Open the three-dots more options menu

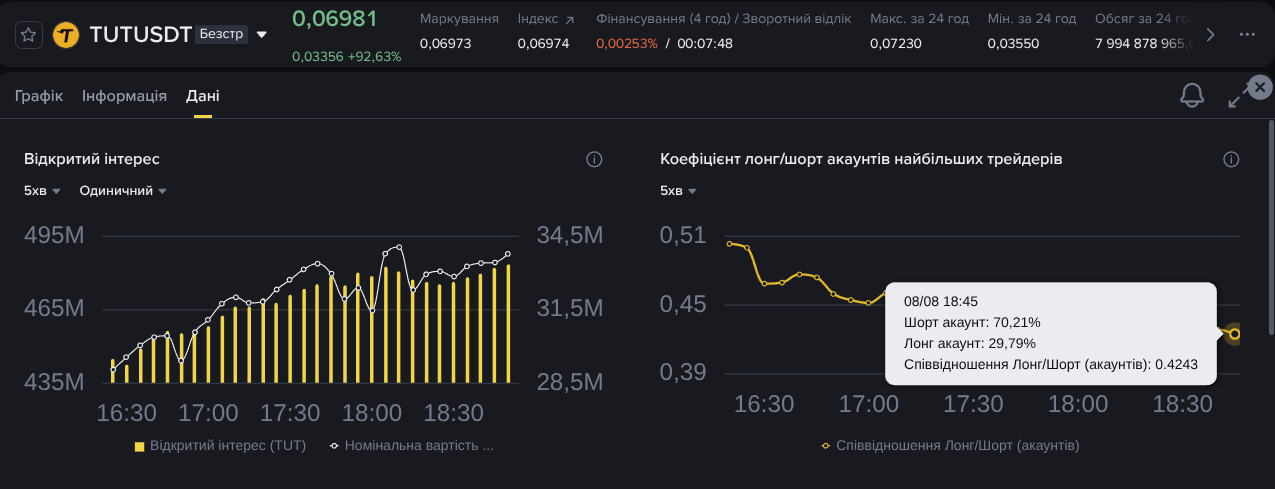point(1246,34)
